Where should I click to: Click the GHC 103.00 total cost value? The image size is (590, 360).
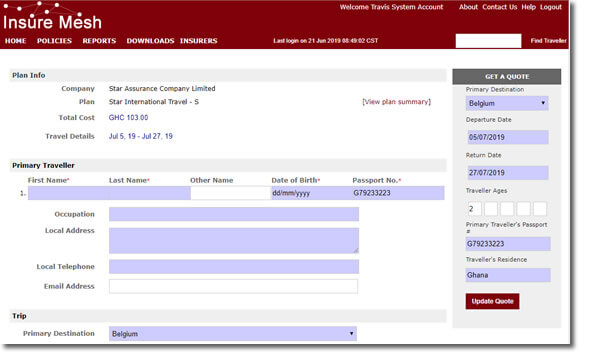point(128,117)
